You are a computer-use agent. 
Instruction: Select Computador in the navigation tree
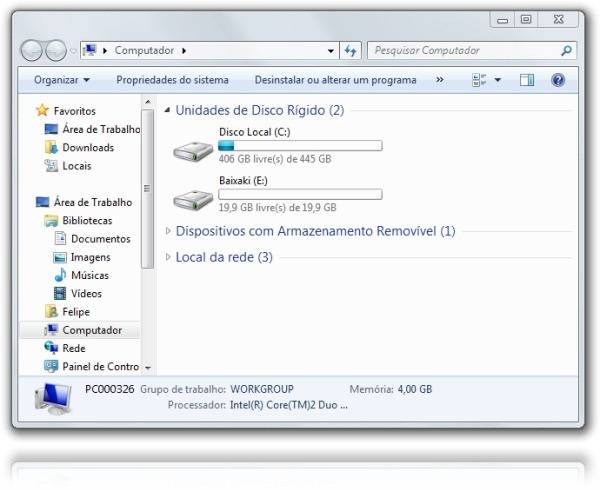(x=80, y=330)
